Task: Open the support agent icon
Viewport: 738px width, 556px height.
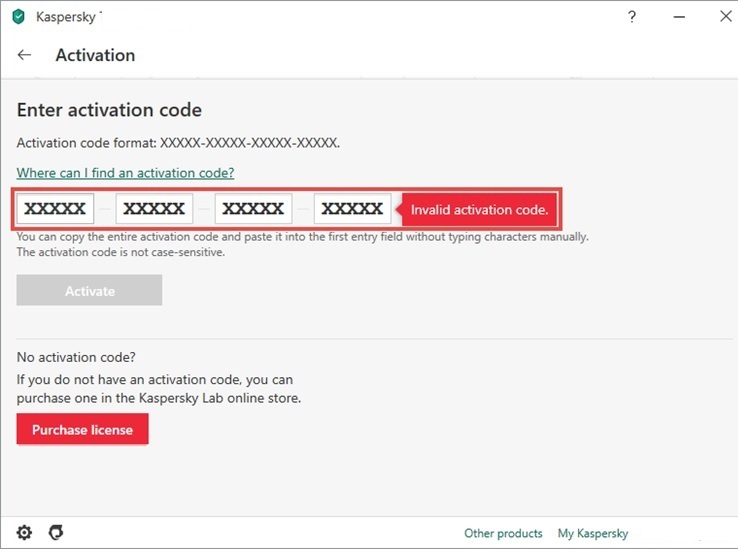Action: (56, 532)
